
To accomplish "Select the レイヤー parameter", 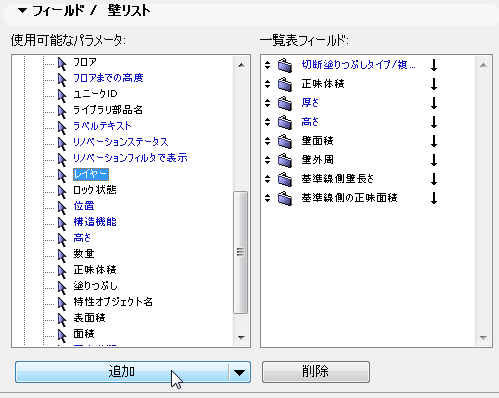I will pos(91,174).
